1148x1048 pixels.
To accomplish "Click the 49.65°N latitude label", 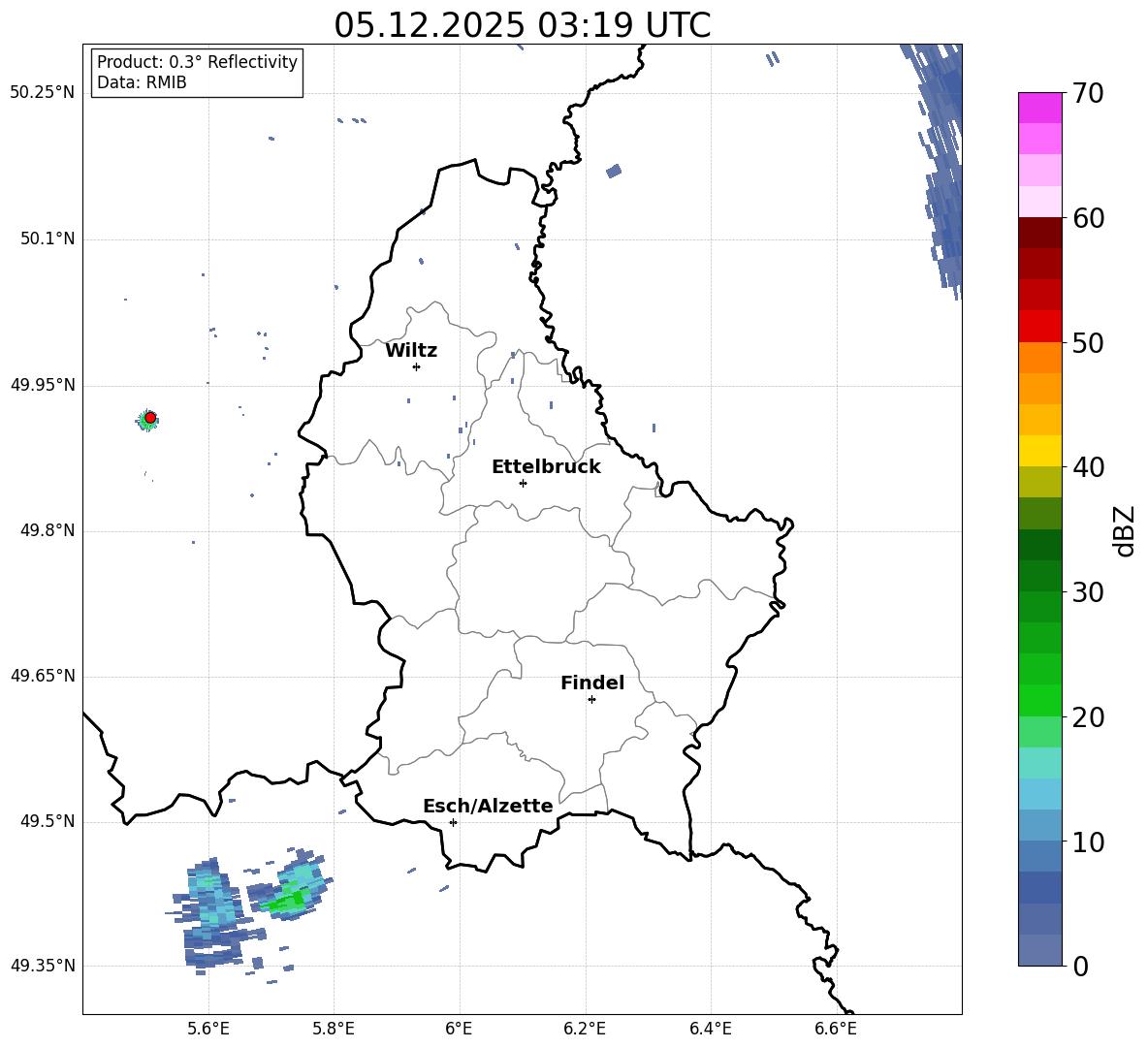I will 43,676.
